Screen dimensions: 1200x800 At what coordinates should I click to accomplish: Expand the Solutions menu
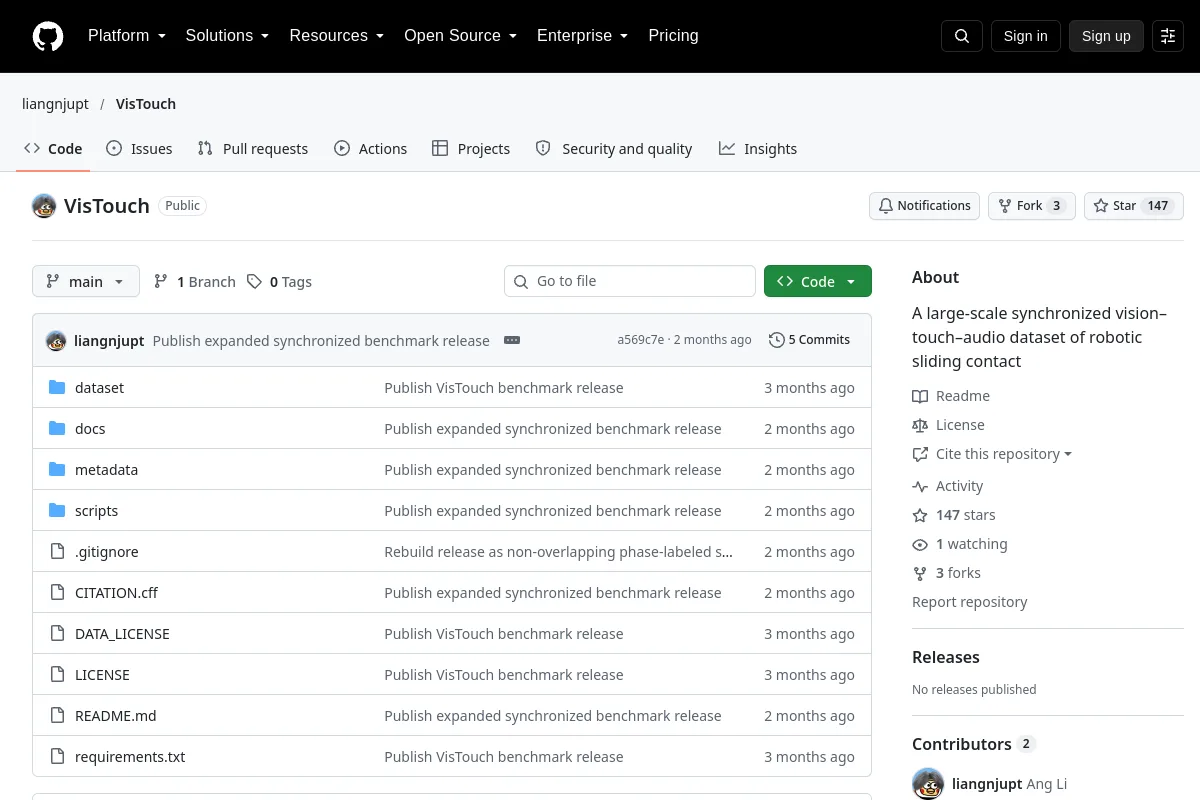click(228, 36)
